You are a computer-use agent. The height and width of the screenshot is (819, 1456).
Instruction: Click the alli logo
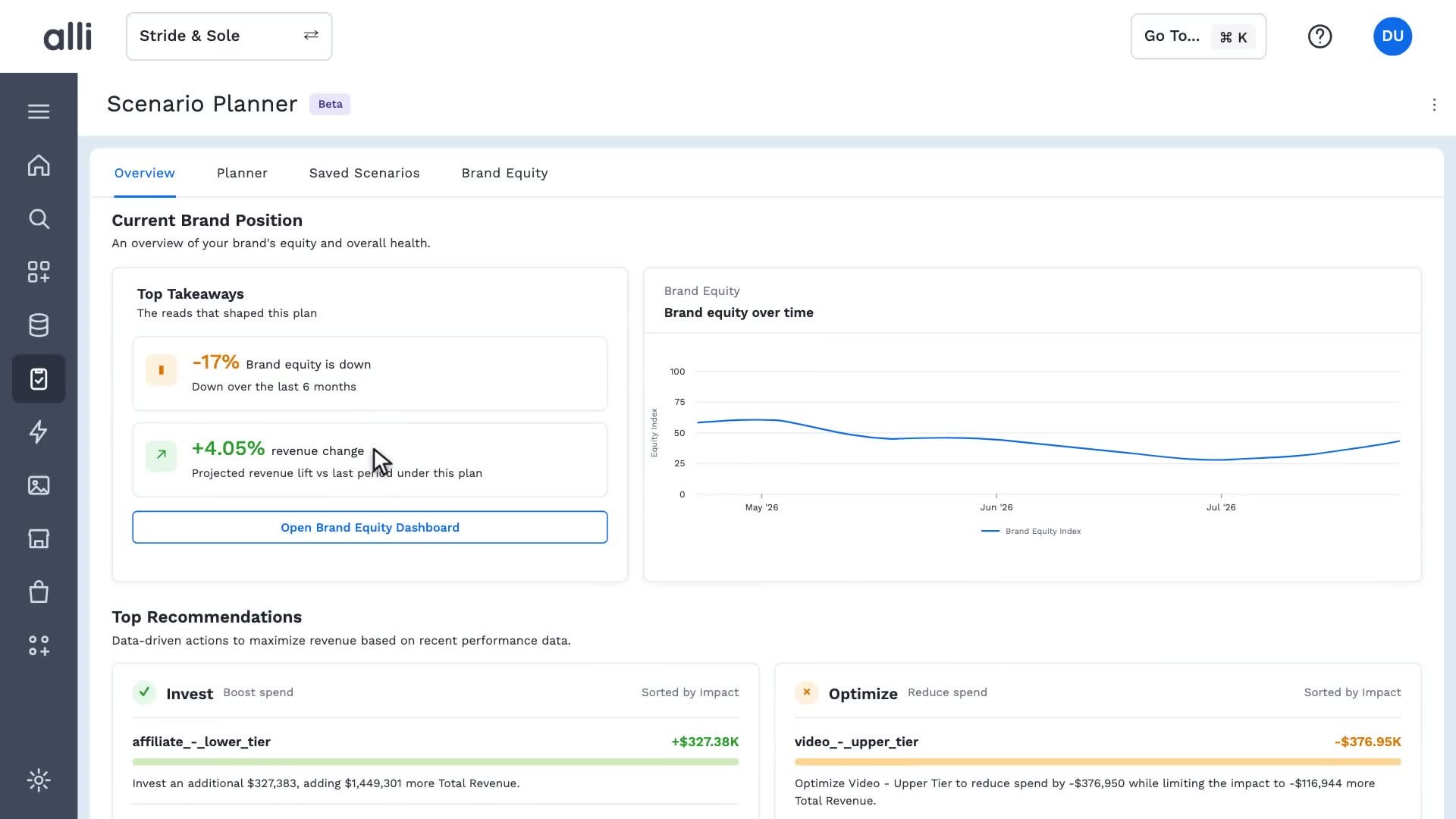click(67, 36)
